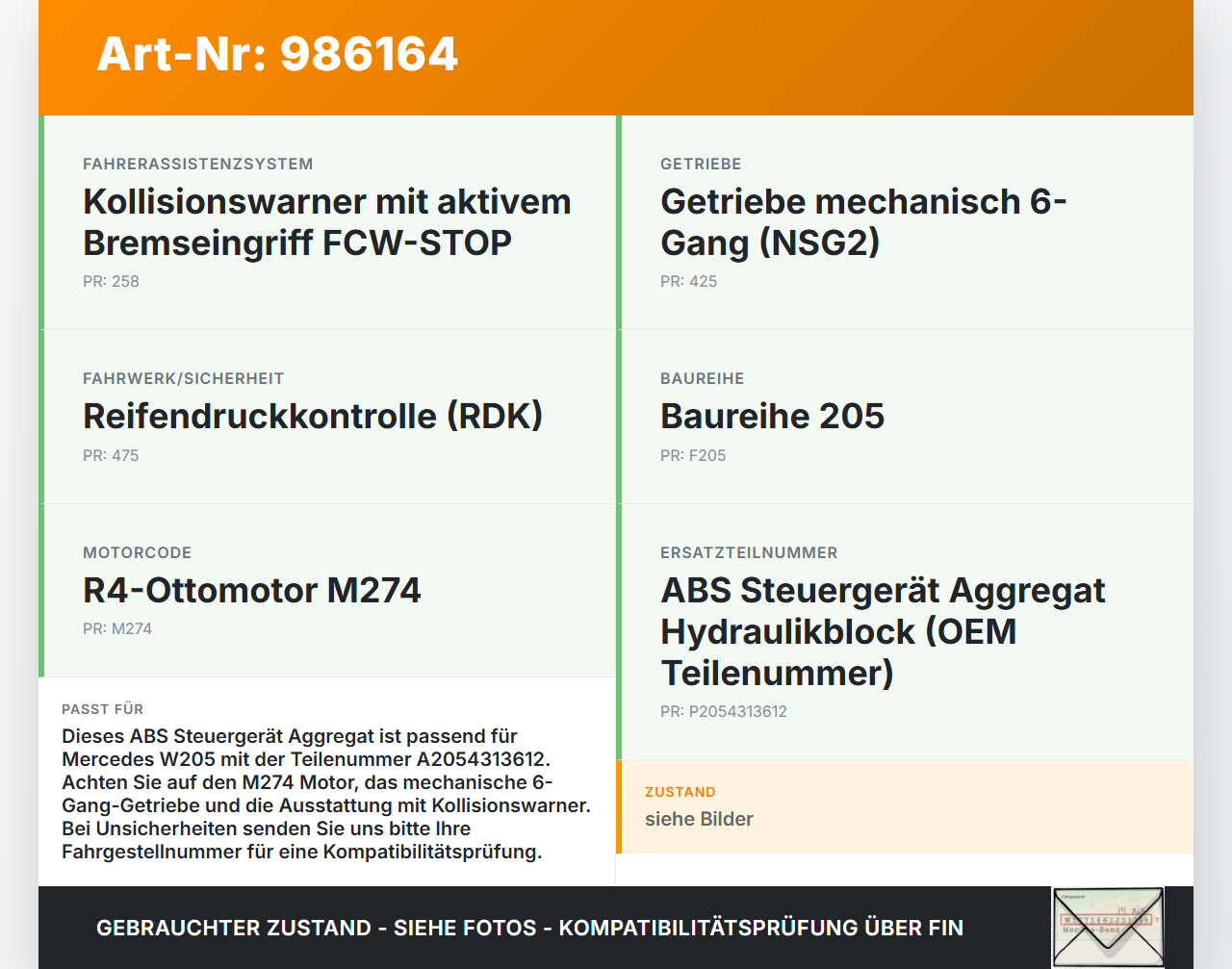
Task: Click the highlighted FIN number inside the envelope graphic
Action: click(x=1105, y=919)
